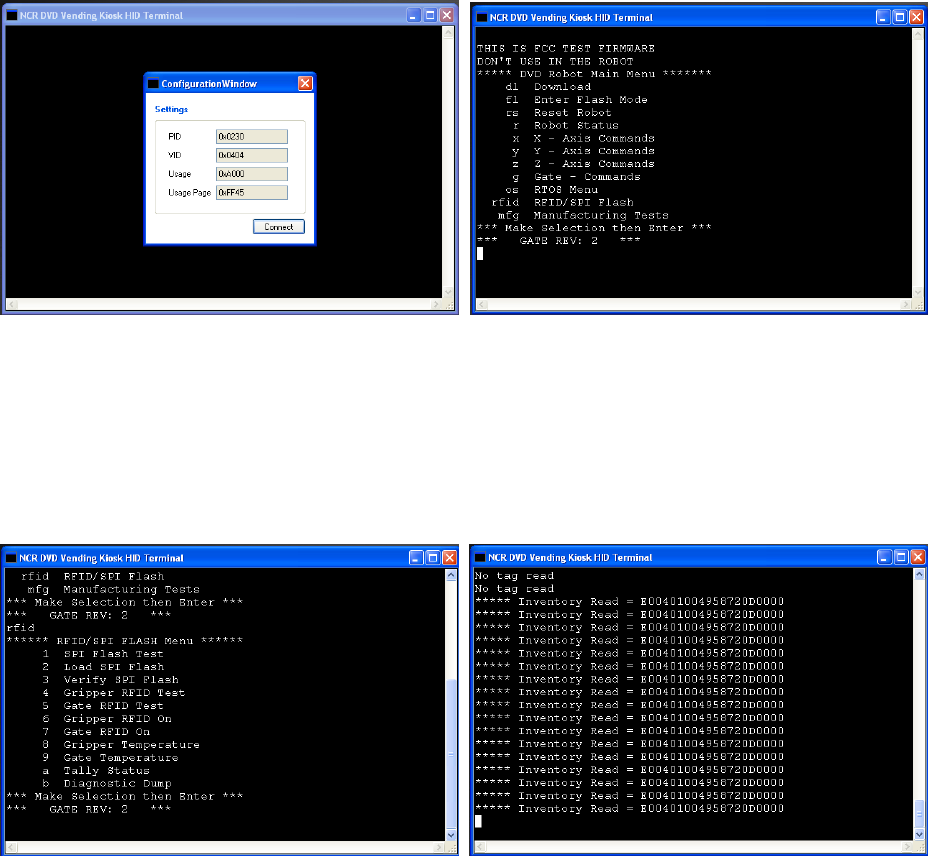
Task: Select the 'r Robot Status' line
Action: pyautogui.click(x=566, y=125)
